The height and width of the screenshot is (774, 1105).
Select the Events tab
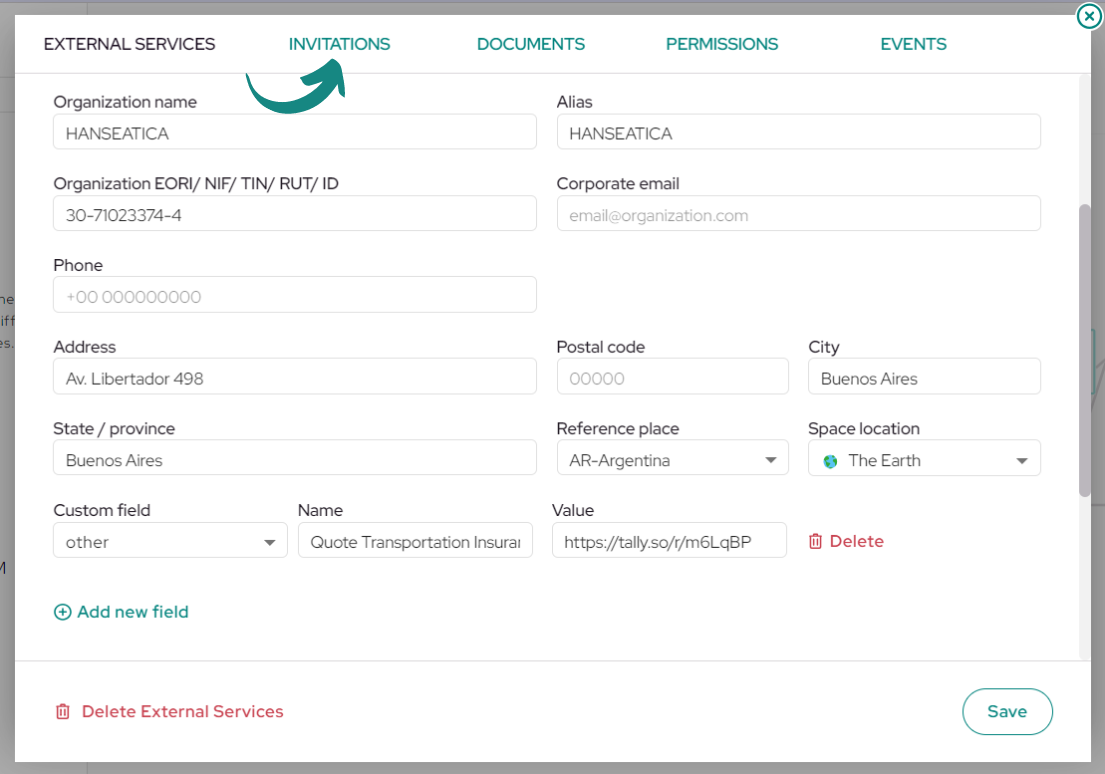click(913, 44)
